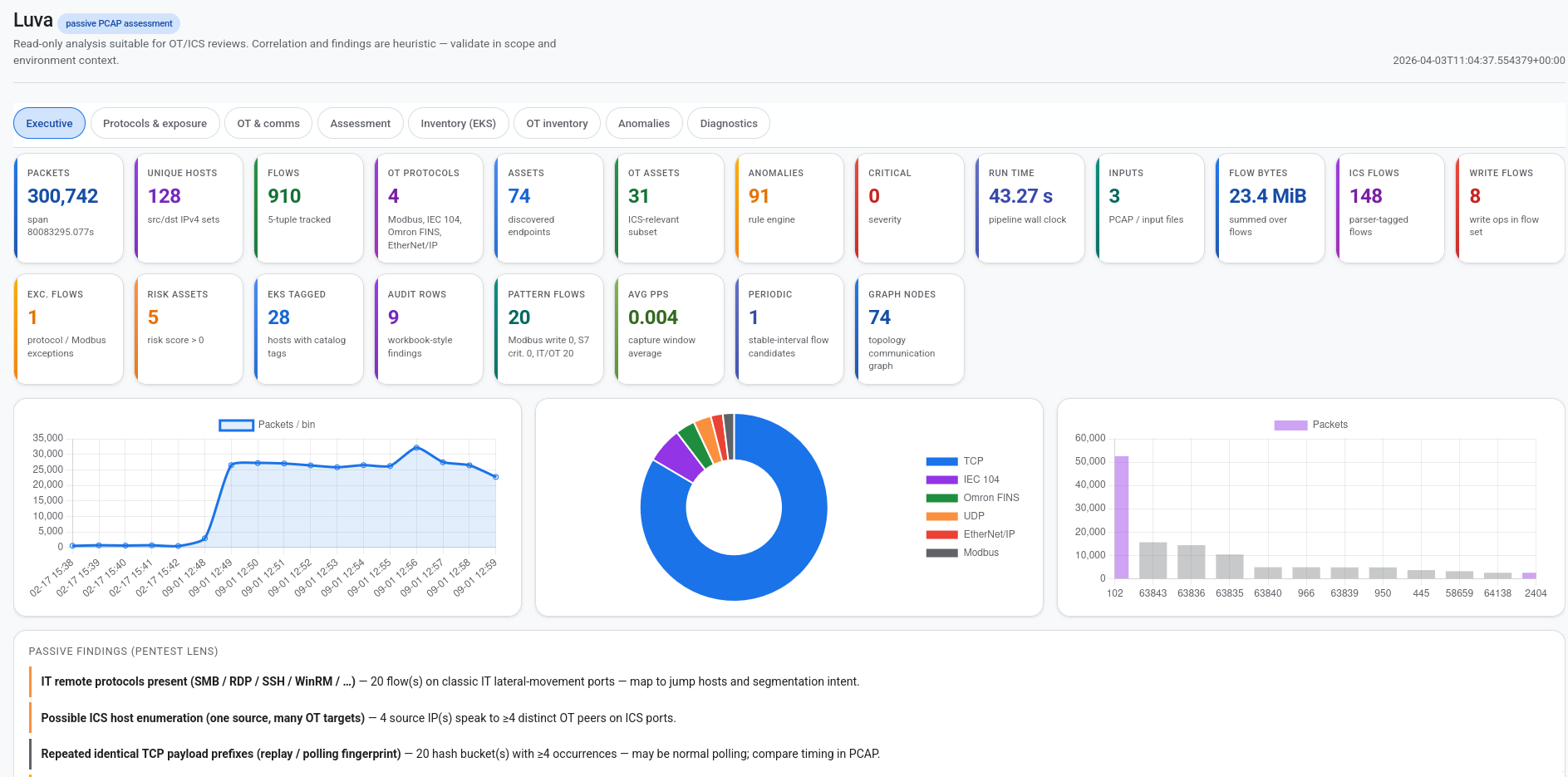Open the OT inventory tab
This screenshot has height=777, width=1568.
click(556, 123)
